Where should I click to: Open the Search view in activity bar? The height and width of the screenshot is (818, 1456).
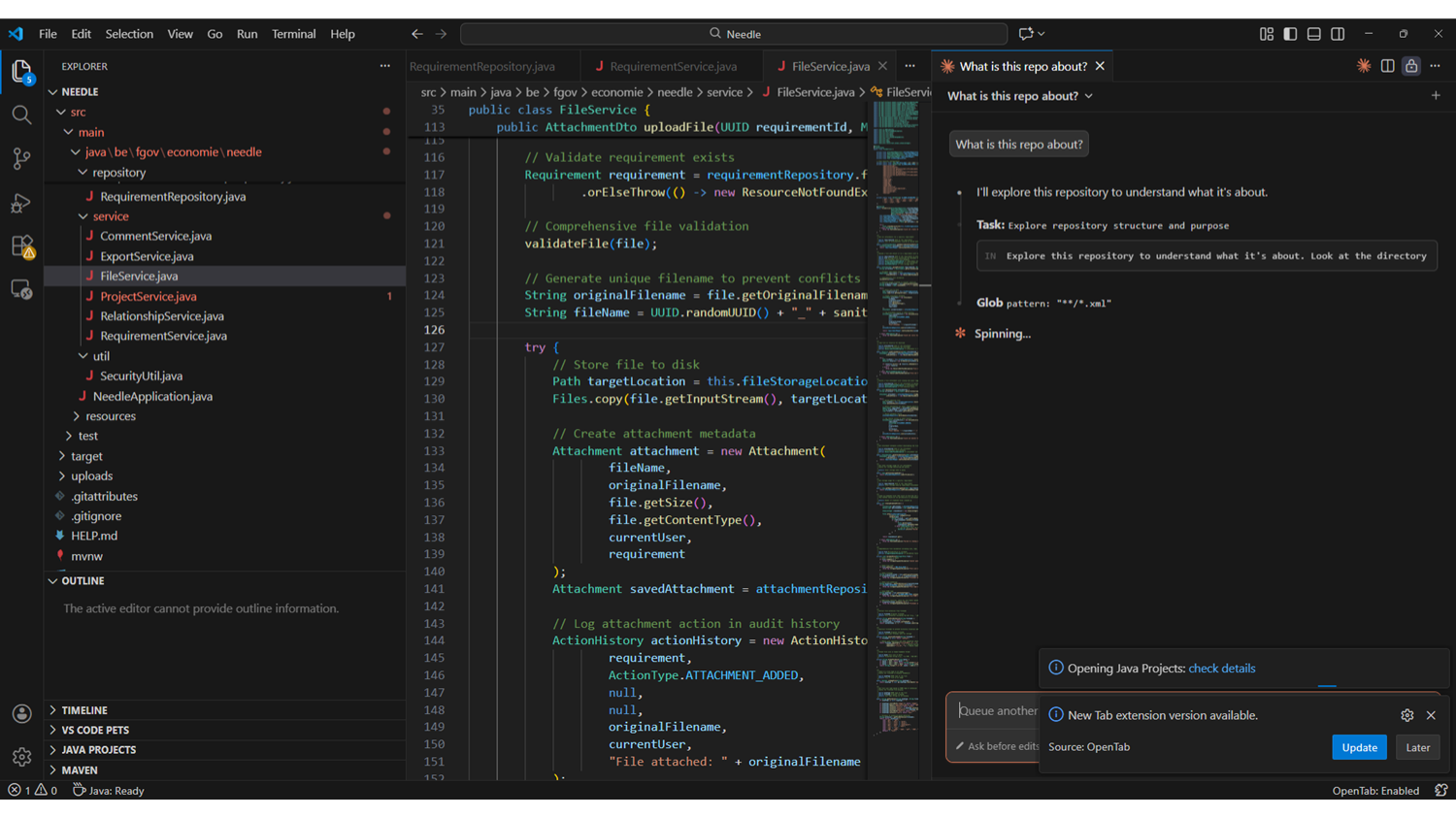21,115
